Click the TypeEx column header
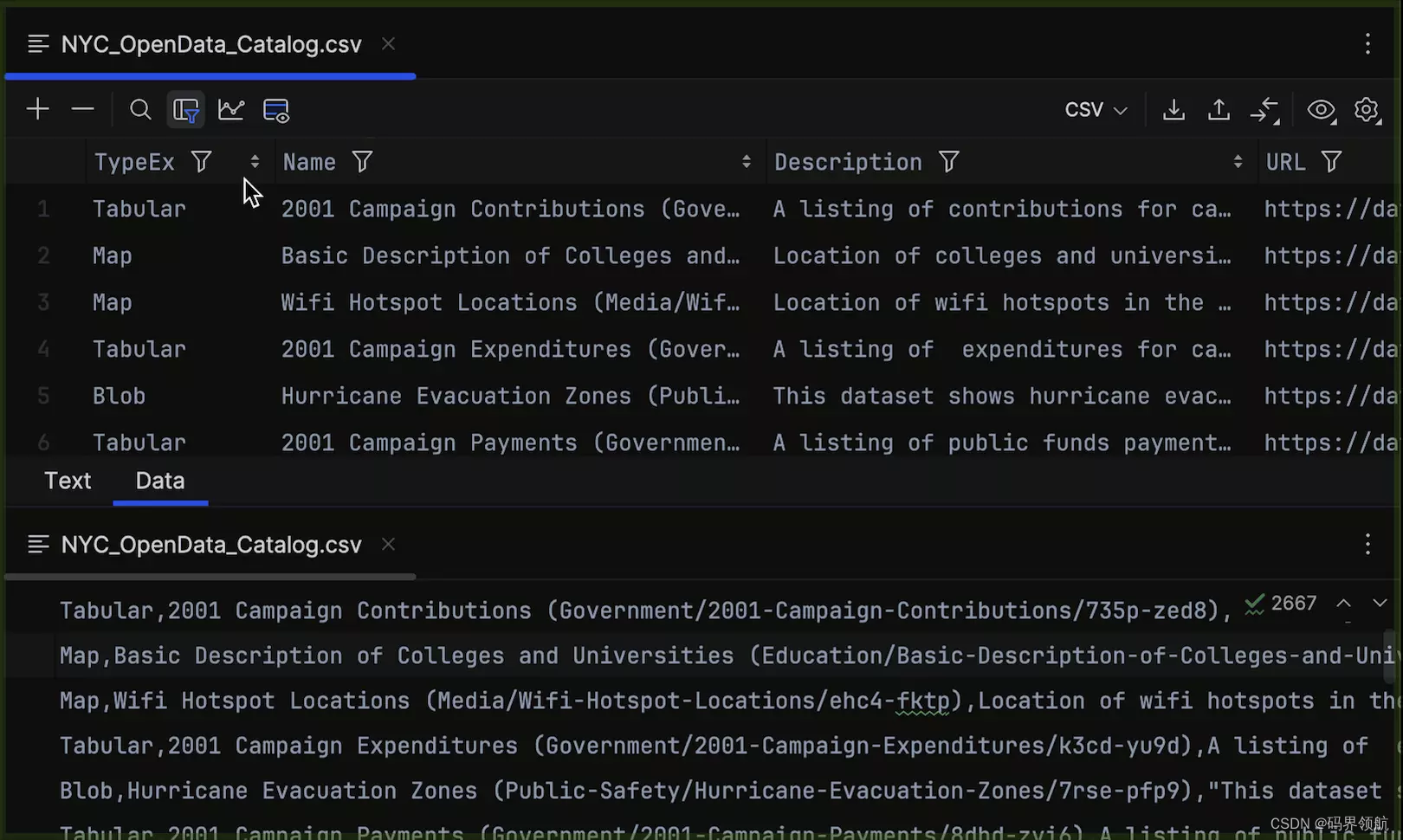The image size is (1403, 840). pos(134,162)
